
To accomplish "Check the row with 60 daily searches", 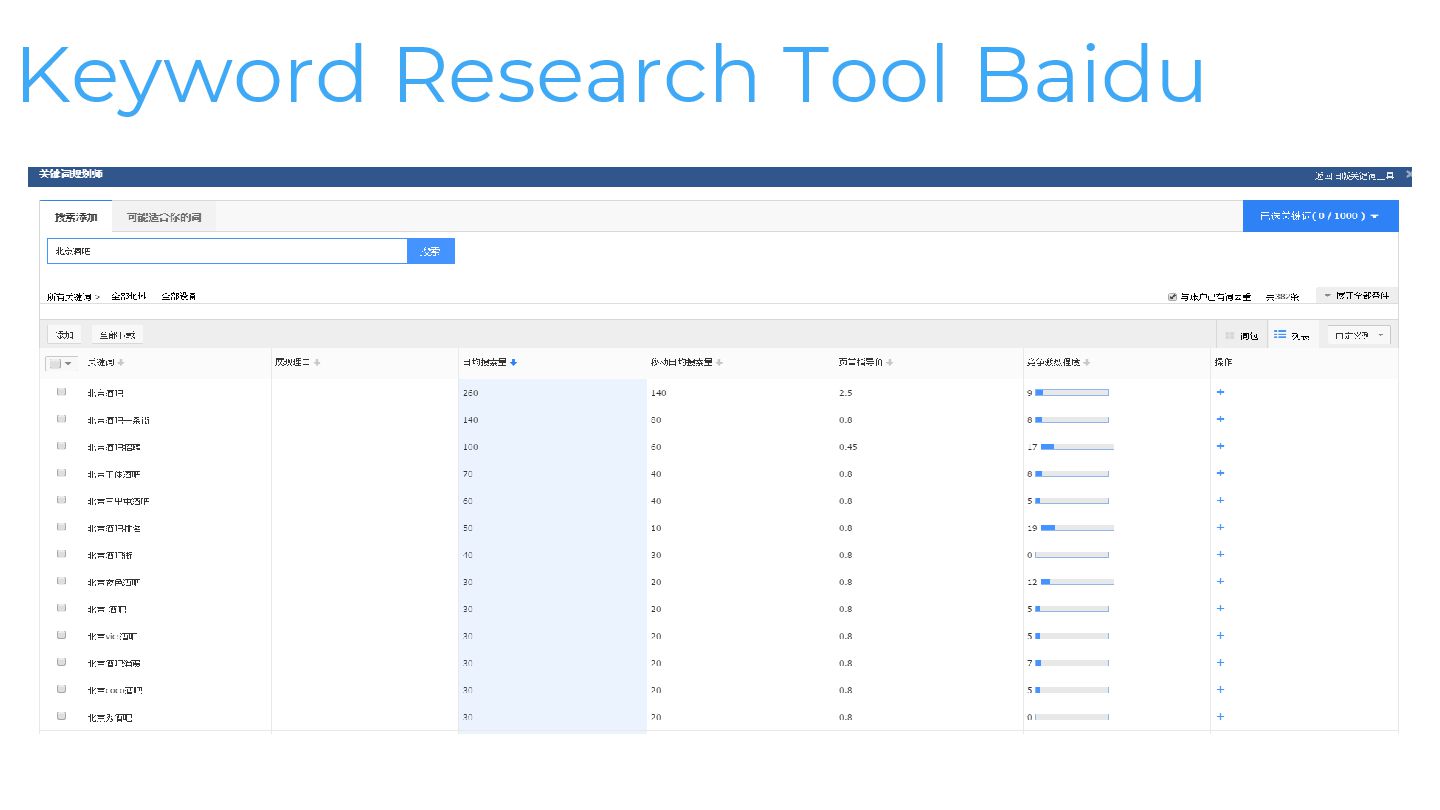I will 62,500.
